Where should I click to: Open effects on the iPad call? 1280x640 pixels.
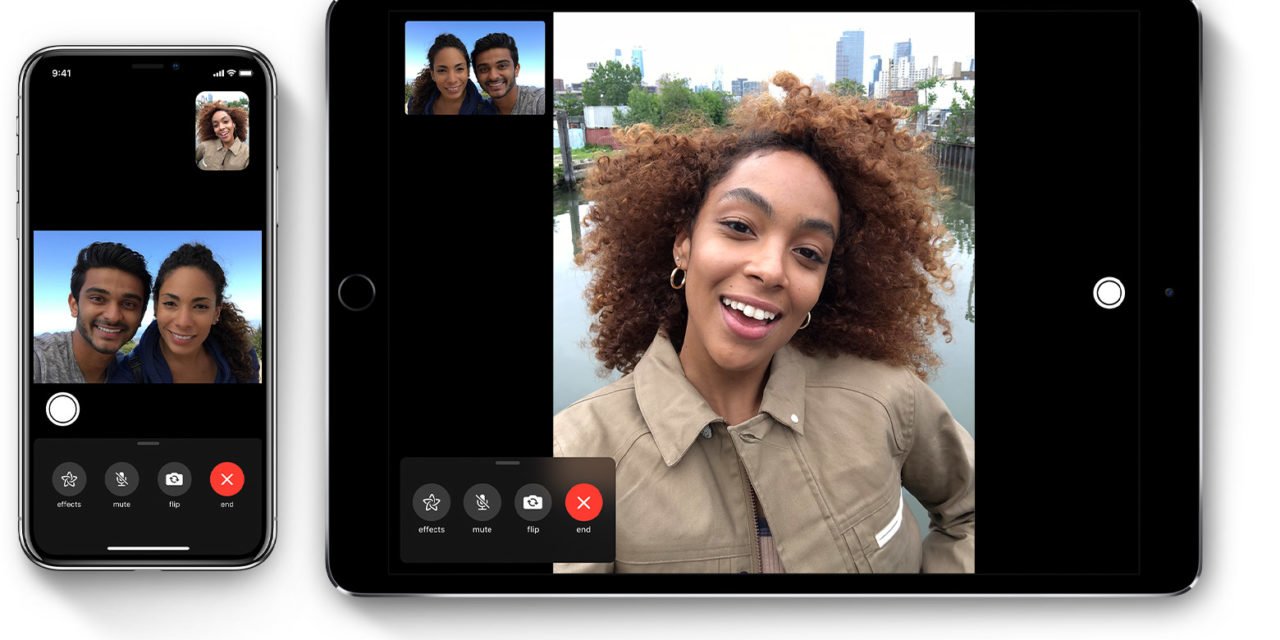(x=431, y=502)
